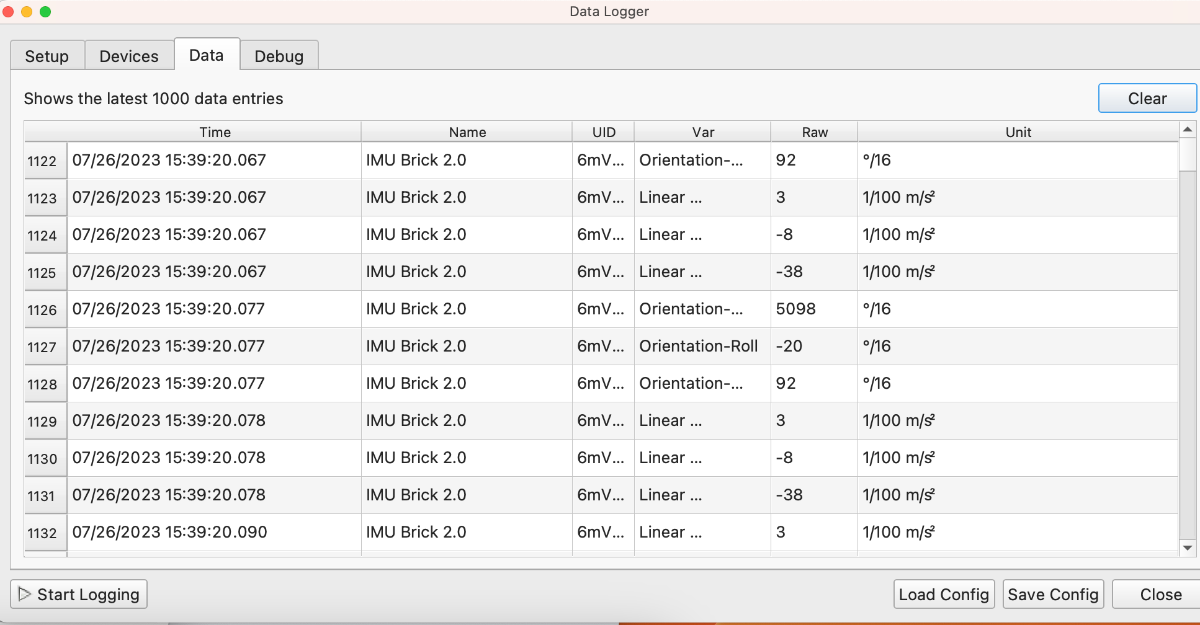1200x625 pixels.
Task: Click scrollbar up arrow in table
Action: [1188, 130]
